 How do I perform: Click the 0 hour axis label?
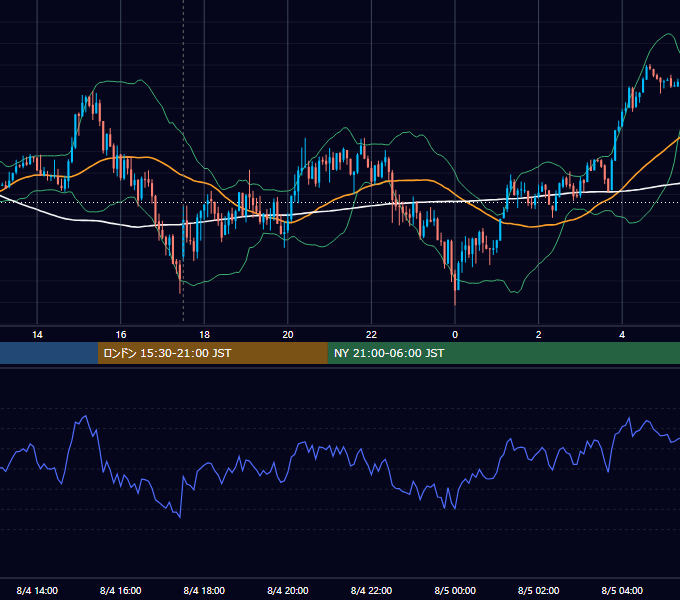click(455, 335)
